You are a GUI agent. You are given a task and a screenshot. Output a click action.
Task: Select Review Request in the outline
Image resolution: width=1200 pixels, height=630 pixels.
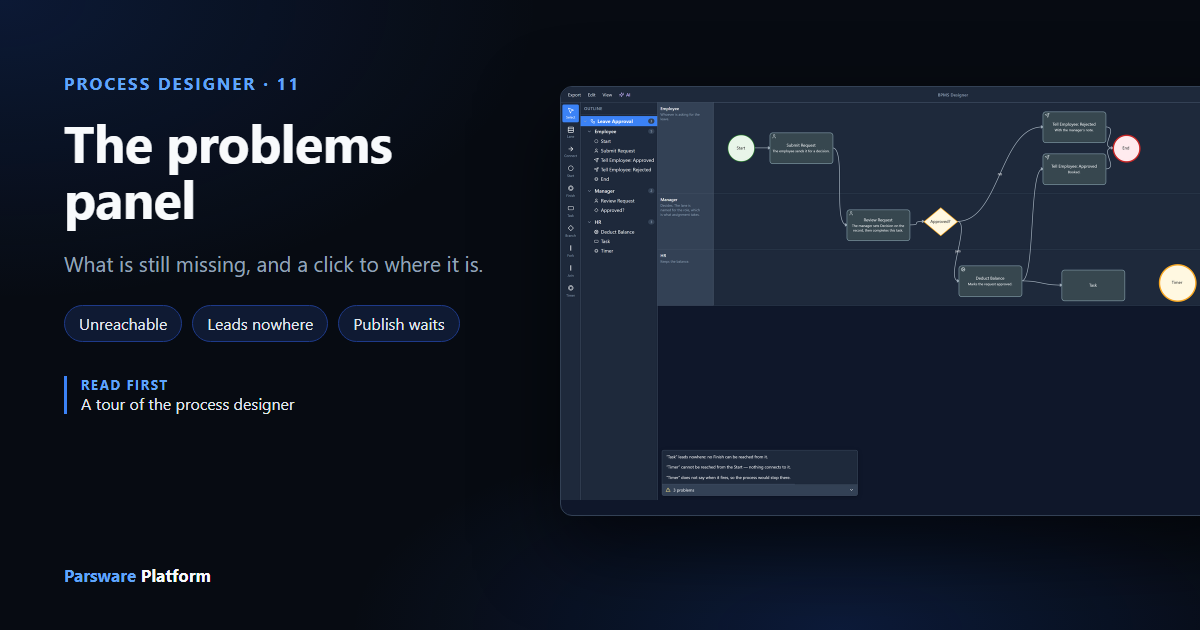[618, 200]
